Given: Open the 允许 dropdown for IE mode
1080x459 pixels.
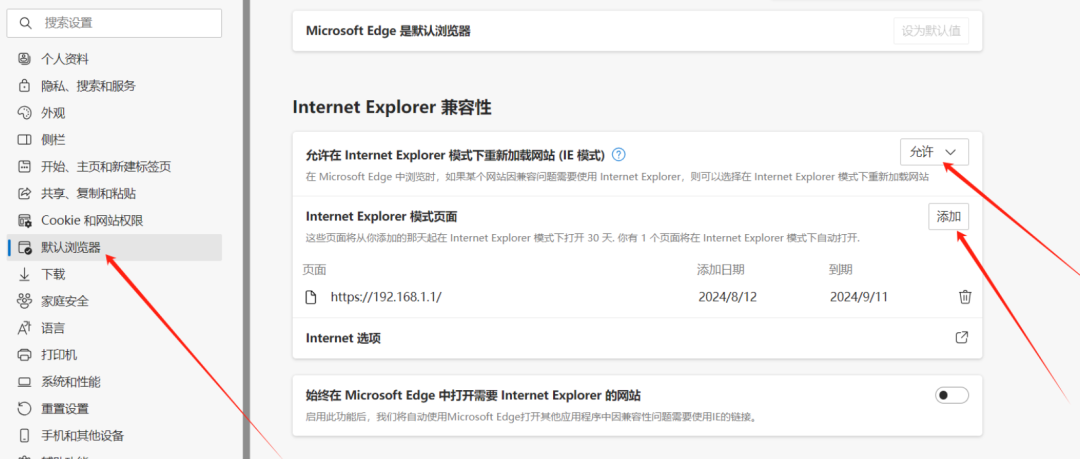Looking at the screenshot, I should point(935,152).
